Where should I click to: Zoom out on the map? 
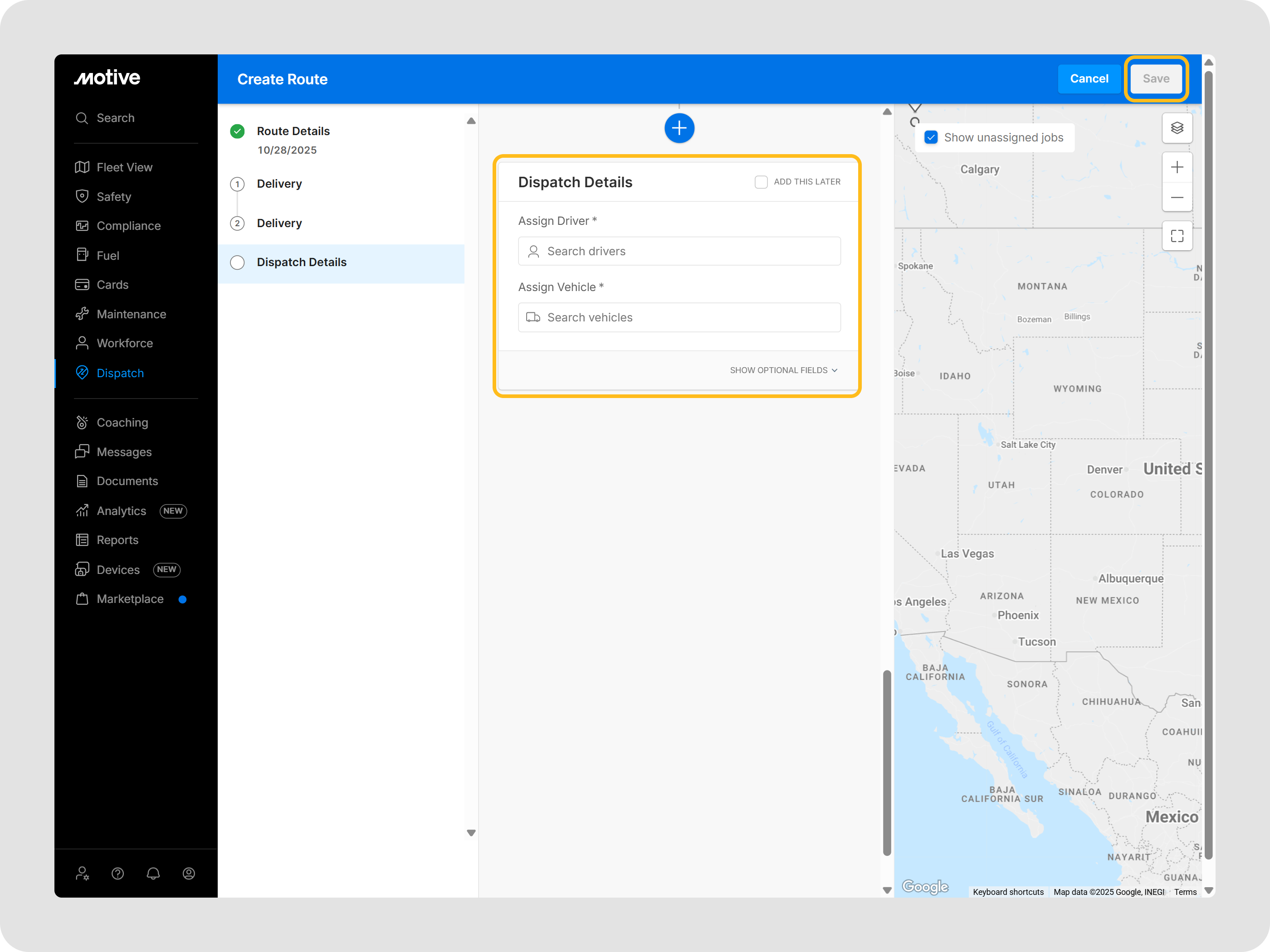1177,197
